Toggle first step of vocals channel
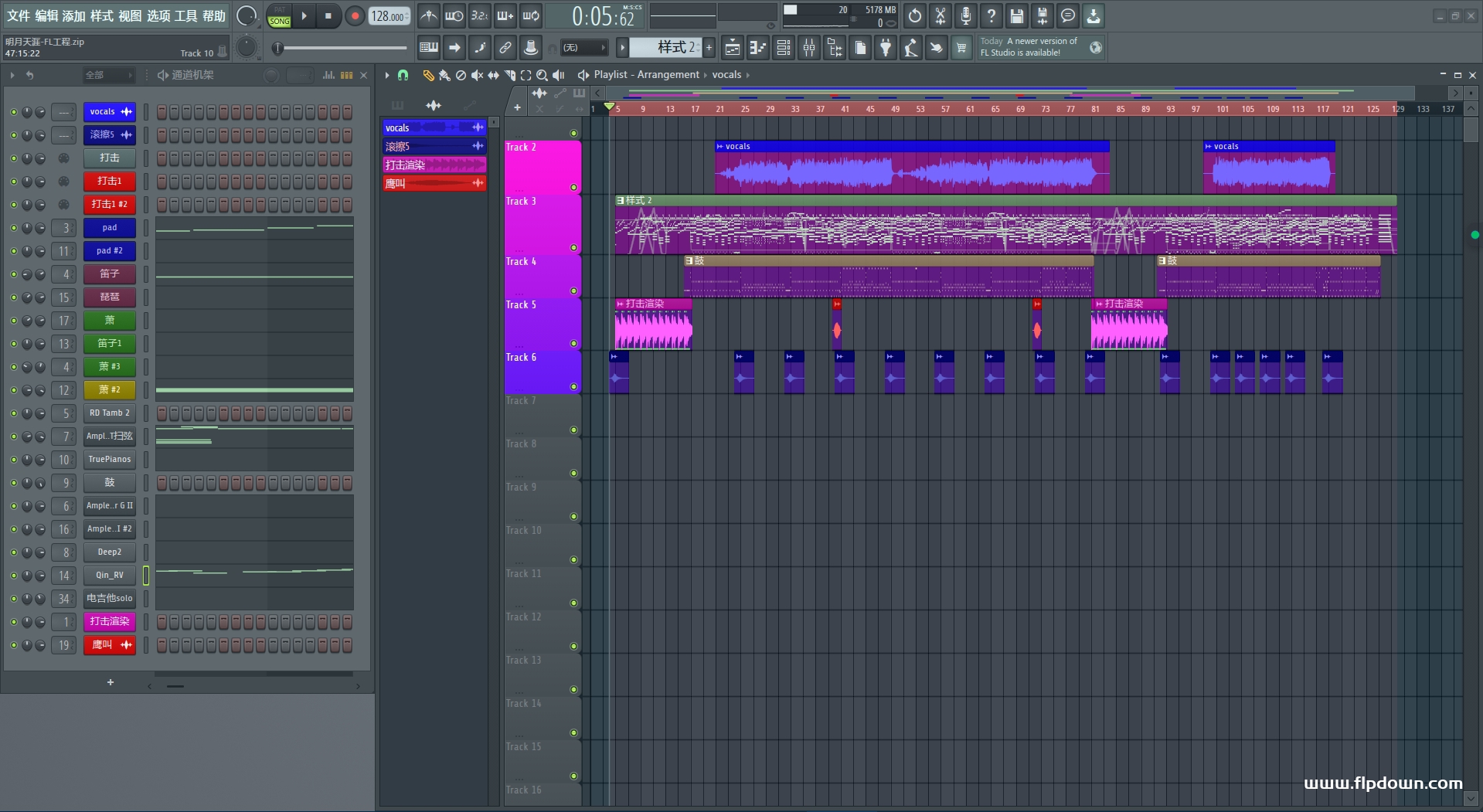Viewport: 1483px width, 812px height. (162, 112)
